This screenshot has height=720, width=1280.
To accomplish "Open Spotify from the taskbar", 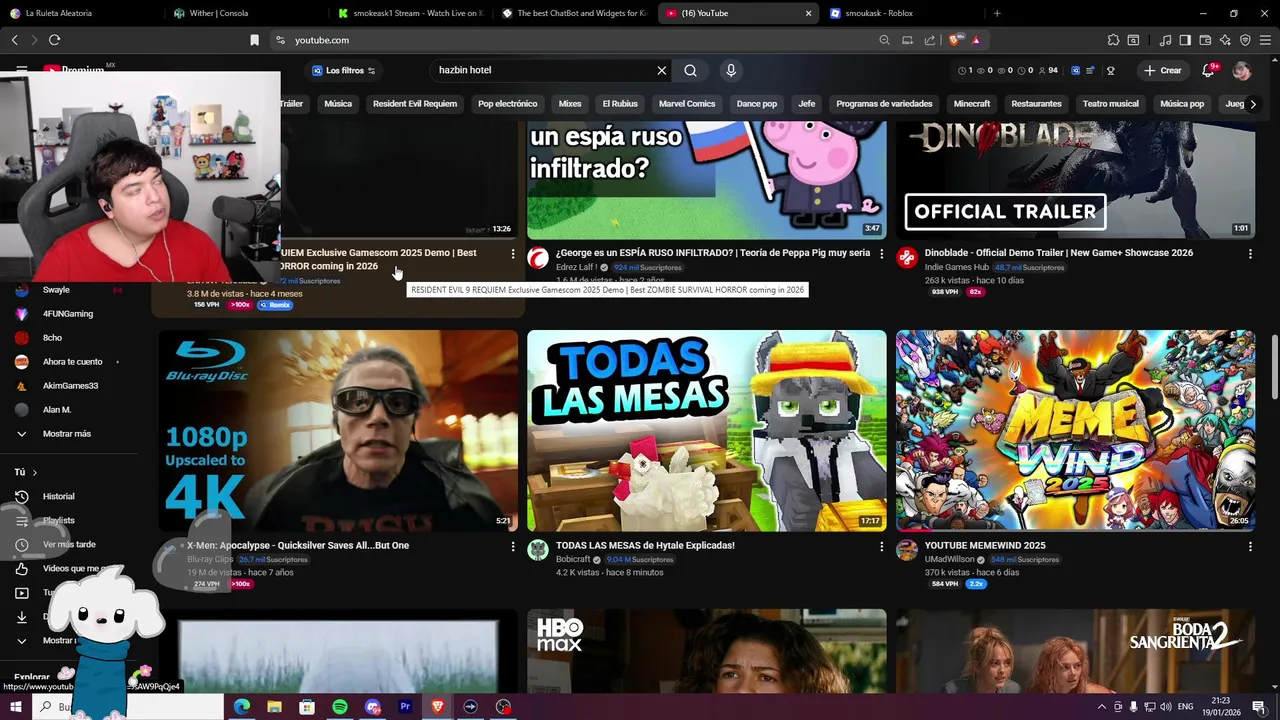I will [x=340, y=707].
